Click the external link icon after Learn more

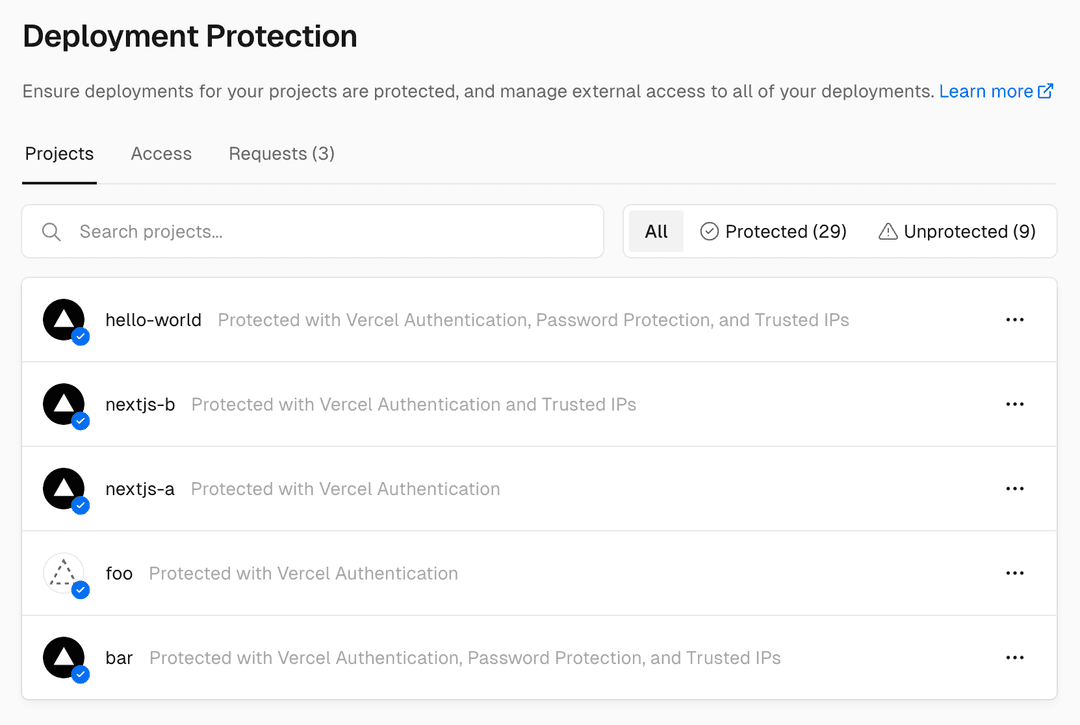[x=1045, y=90]
